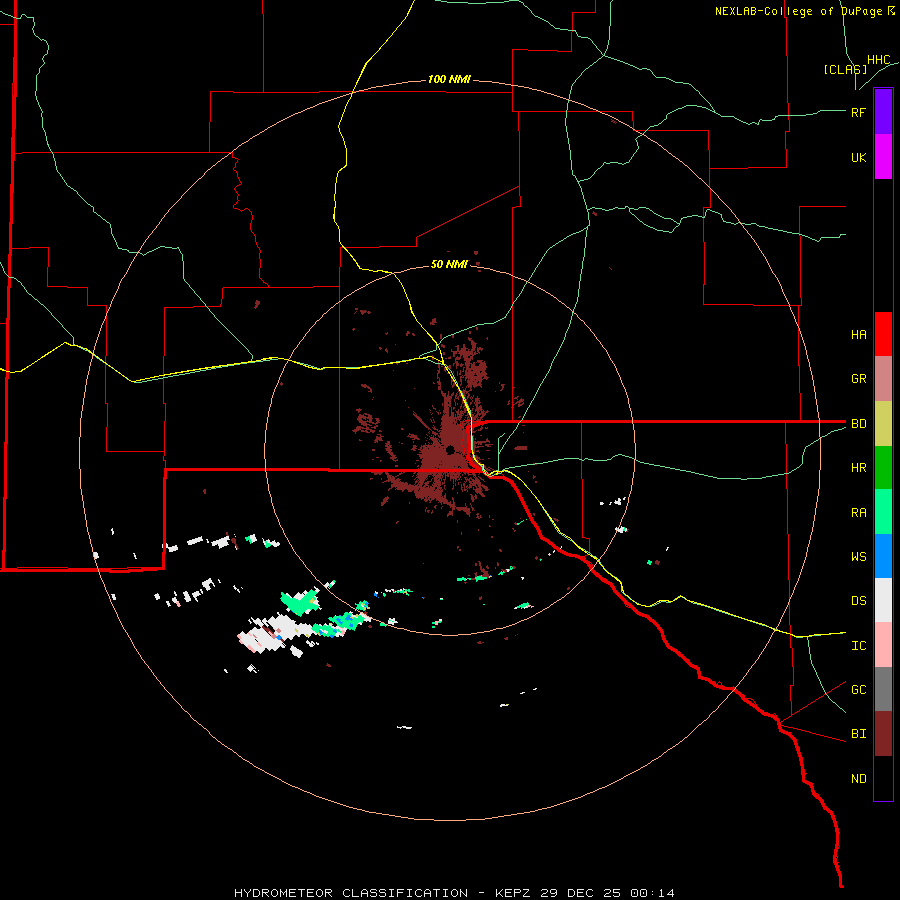Click the GC legend label
The height and width of the screenshot is (900, 900).
click(858, 690)
